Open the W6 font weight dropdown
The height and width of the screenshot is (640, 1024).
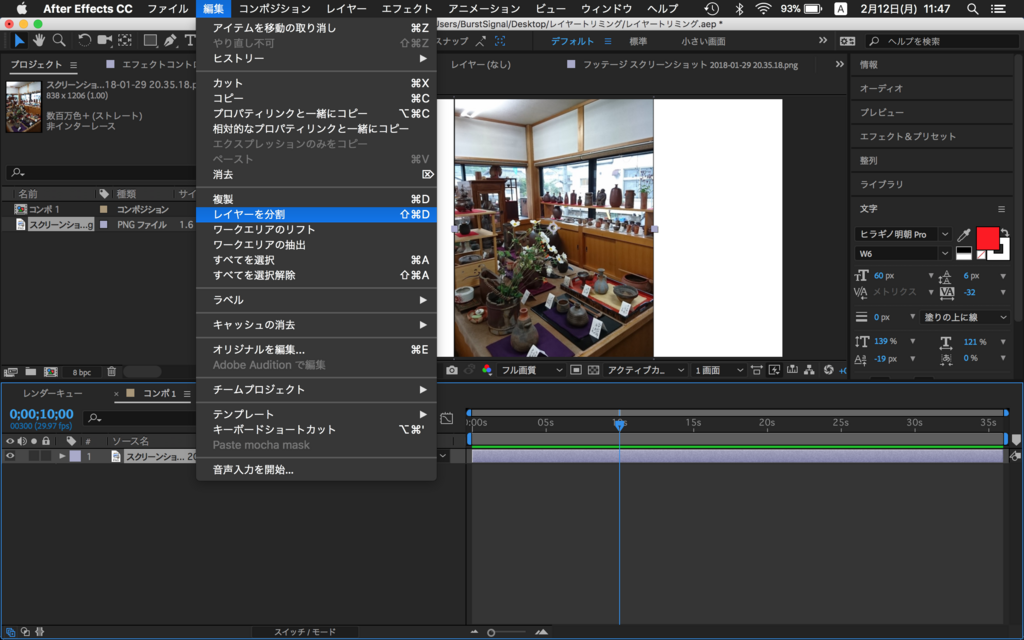click(x=903, y=253)
